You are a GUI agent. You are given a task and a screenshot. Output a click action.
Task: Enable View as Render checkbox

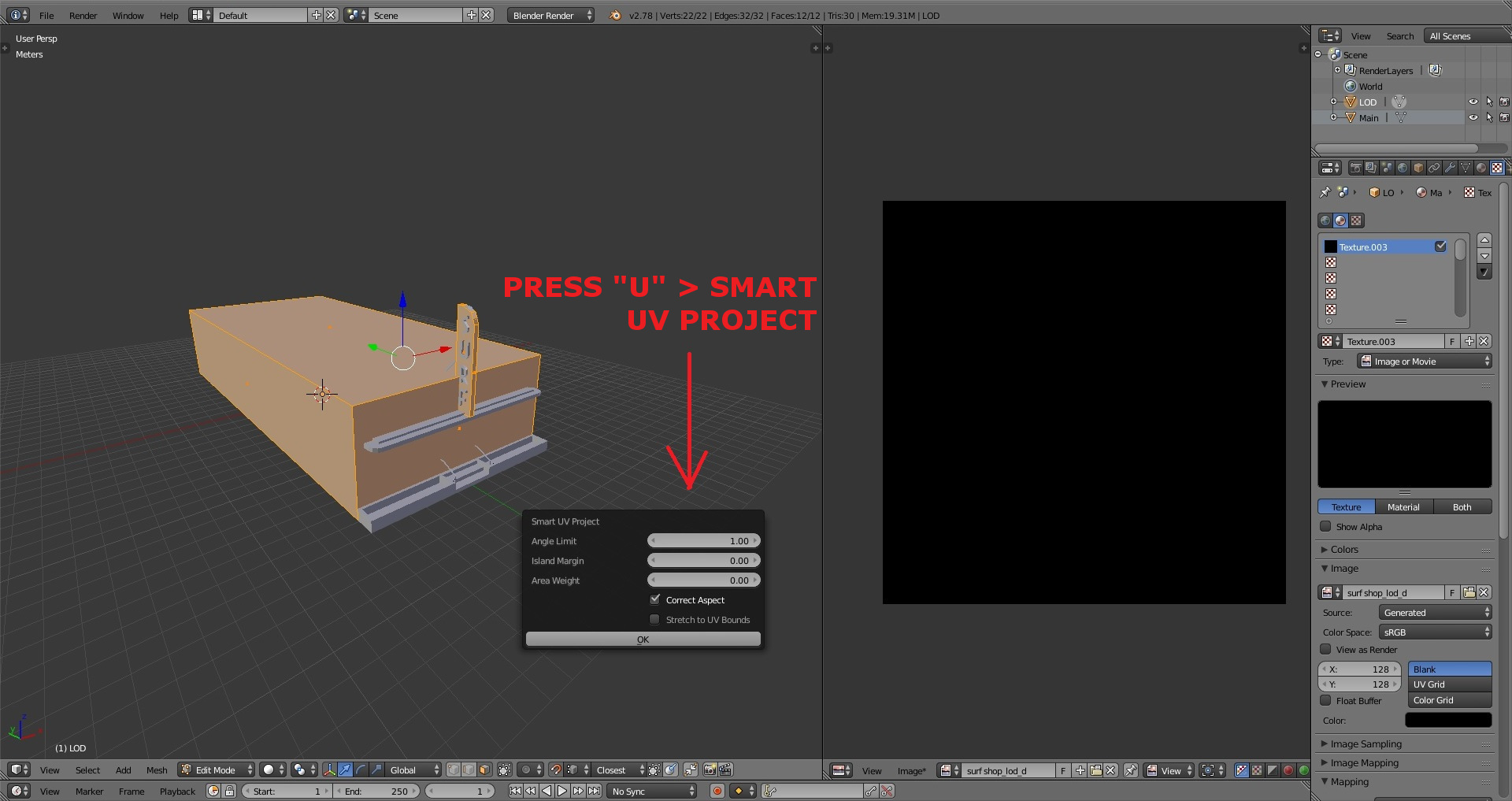[x=1325, y=649]
